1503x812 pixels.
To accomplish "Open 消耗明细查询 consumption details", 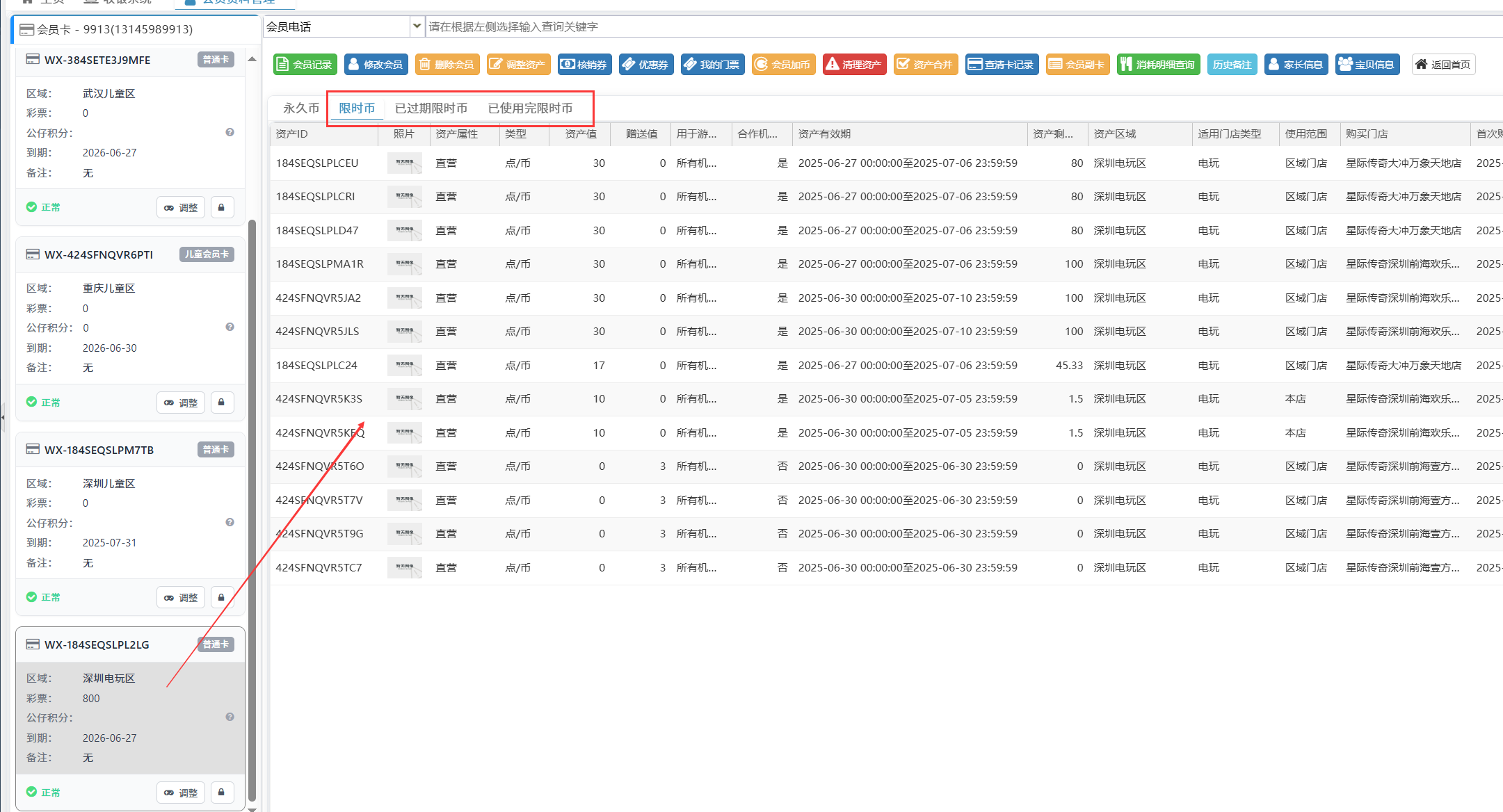I will pyautogui.click(x=1158, y=65).
